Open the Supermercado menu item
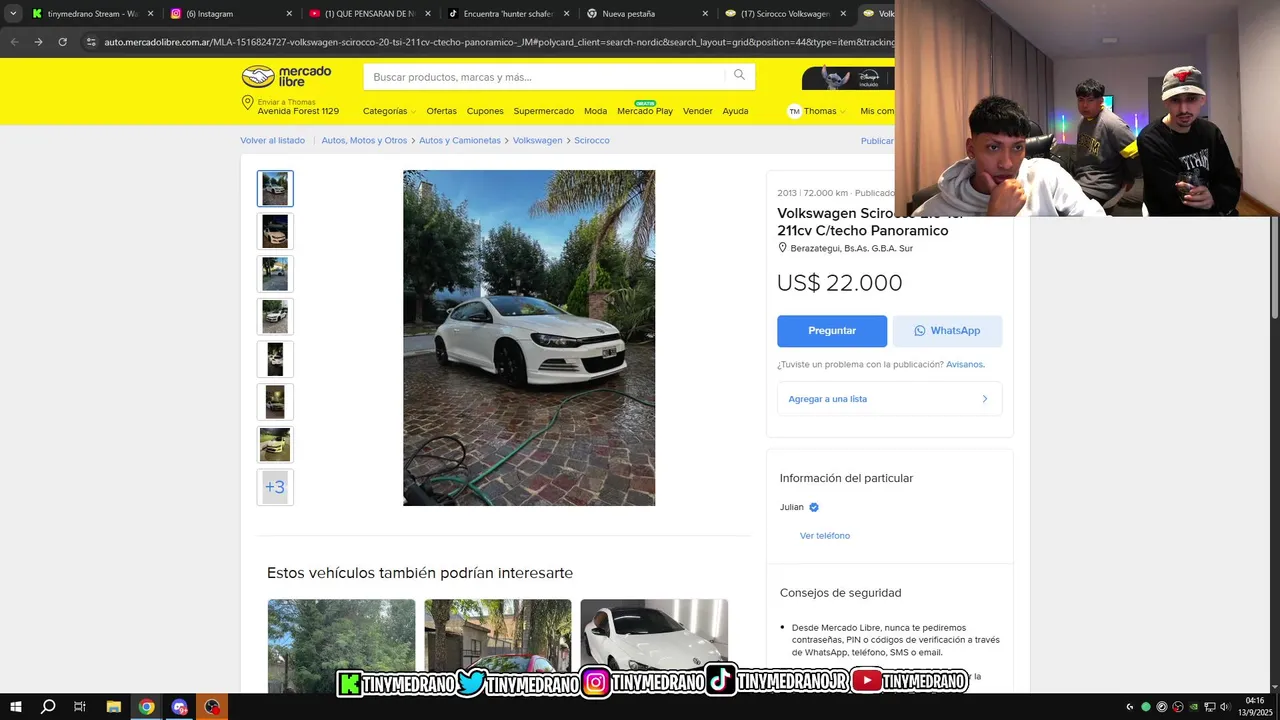Viewport: 1280px width, 720px height. click(x=544, y=111)
